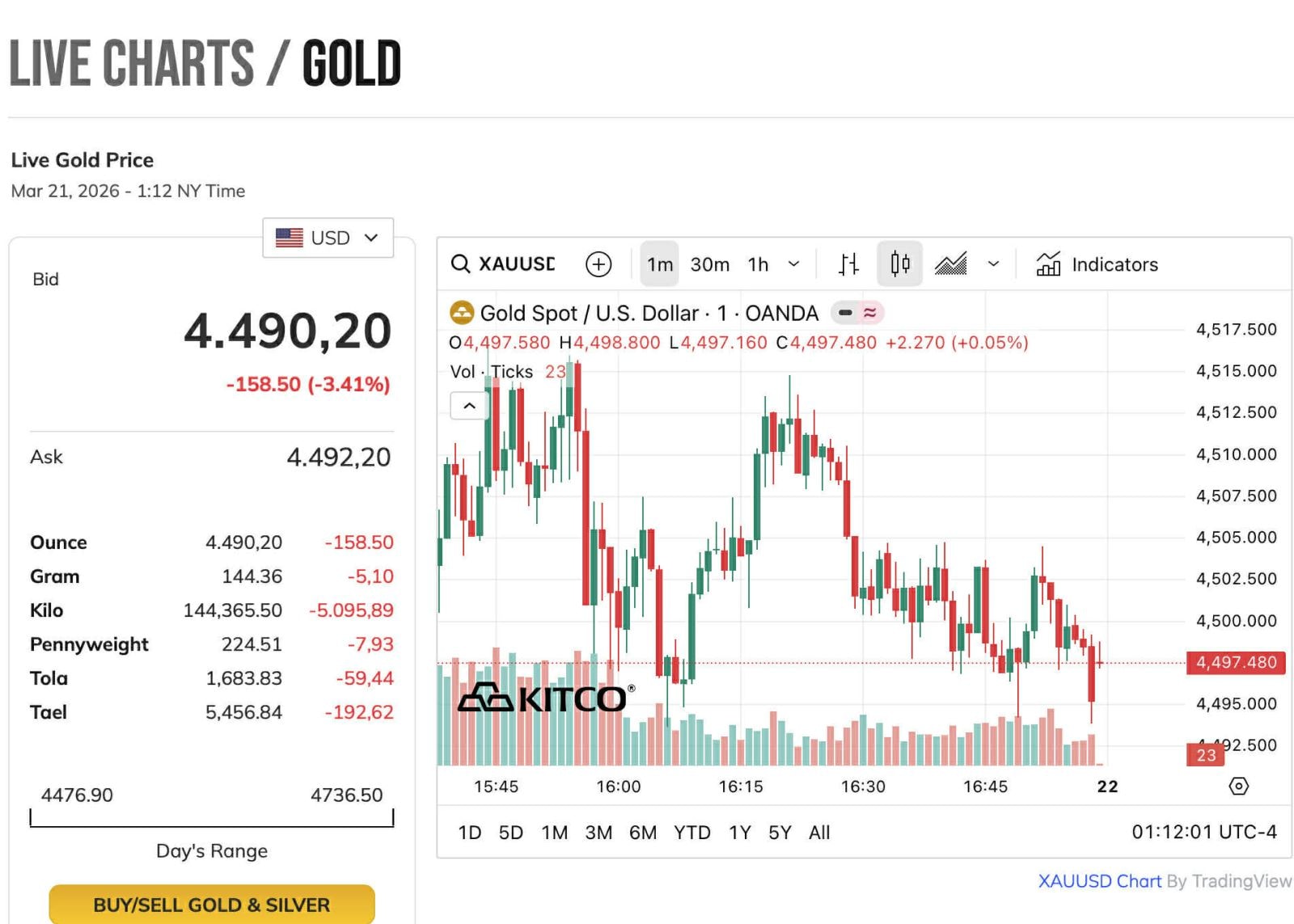Open the Indicators panel
The image size is (1294, 924).
pos(1097,264)
